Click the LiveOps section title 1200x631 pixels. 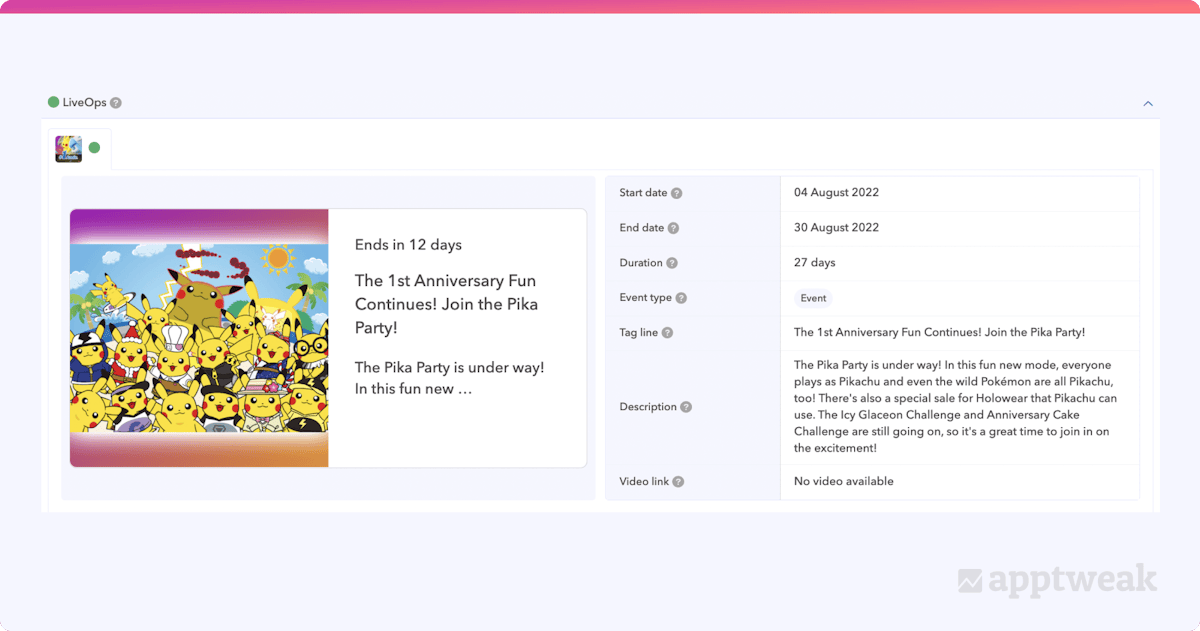point(84,103)
